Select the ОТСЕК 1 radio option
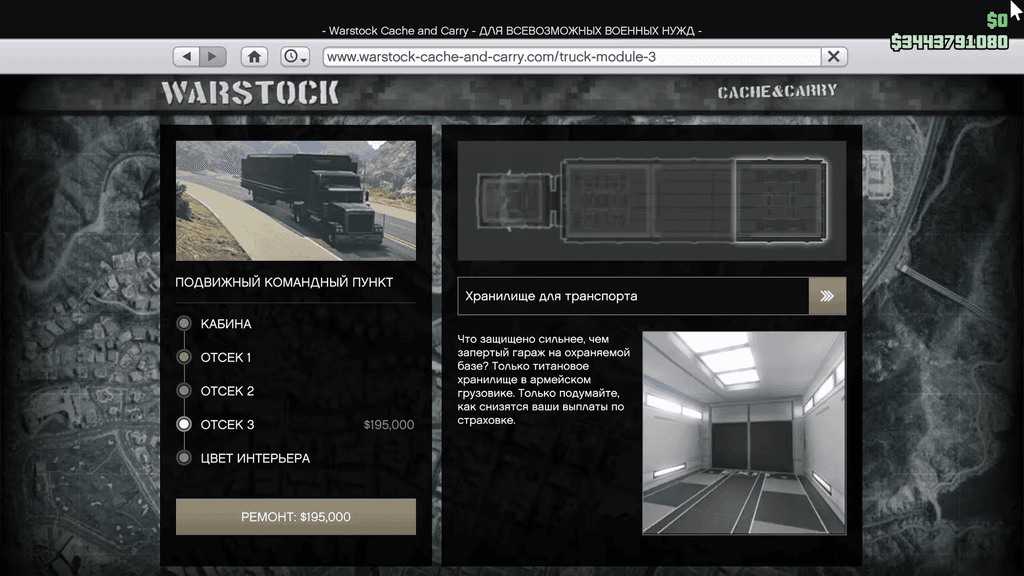The image size is (1024, 576). tap(184, 357)
